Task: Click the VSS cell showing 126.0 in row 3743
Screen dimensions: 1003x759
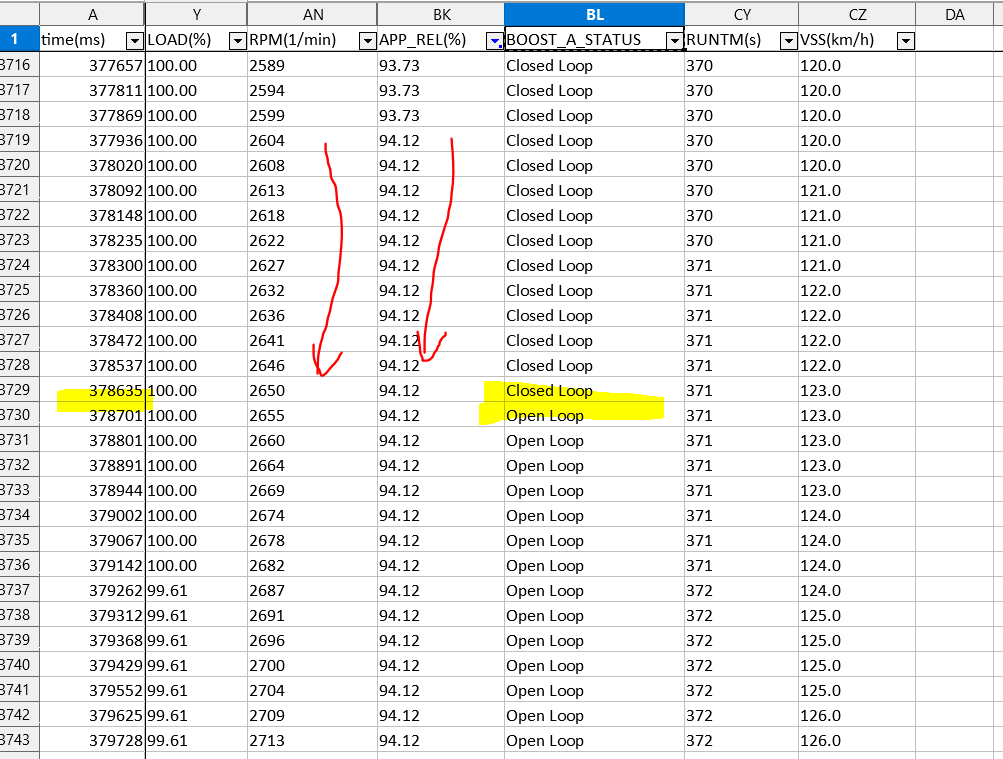Action: click(856, 741)
